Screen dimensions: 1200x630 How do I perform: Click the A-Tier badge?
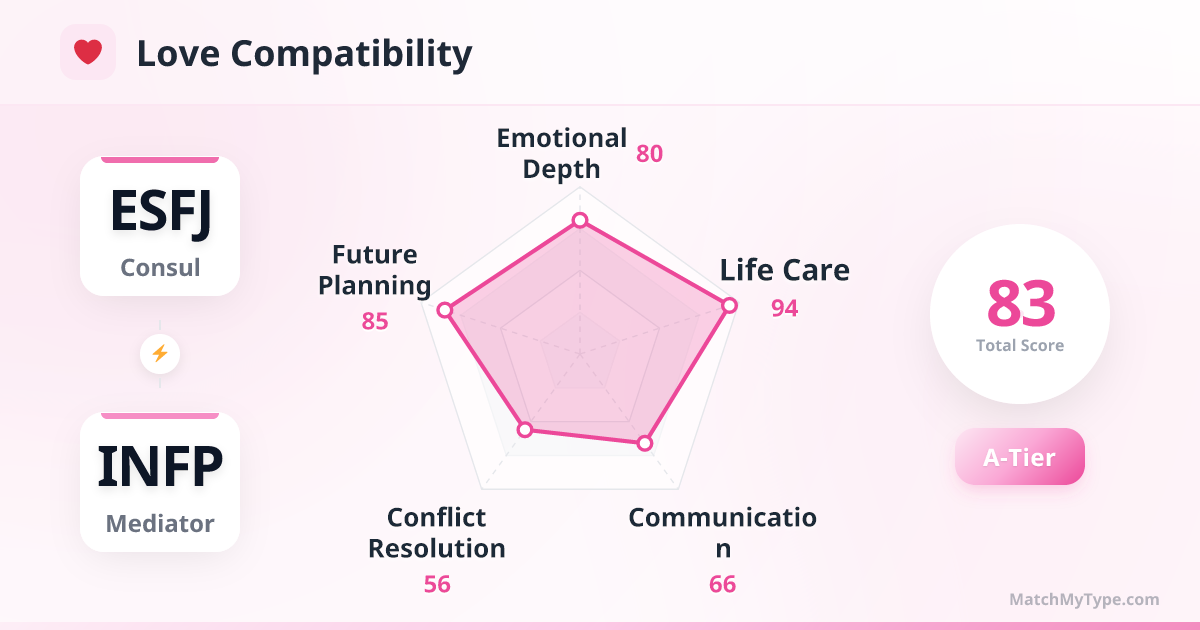click(x=1020, y=457)
